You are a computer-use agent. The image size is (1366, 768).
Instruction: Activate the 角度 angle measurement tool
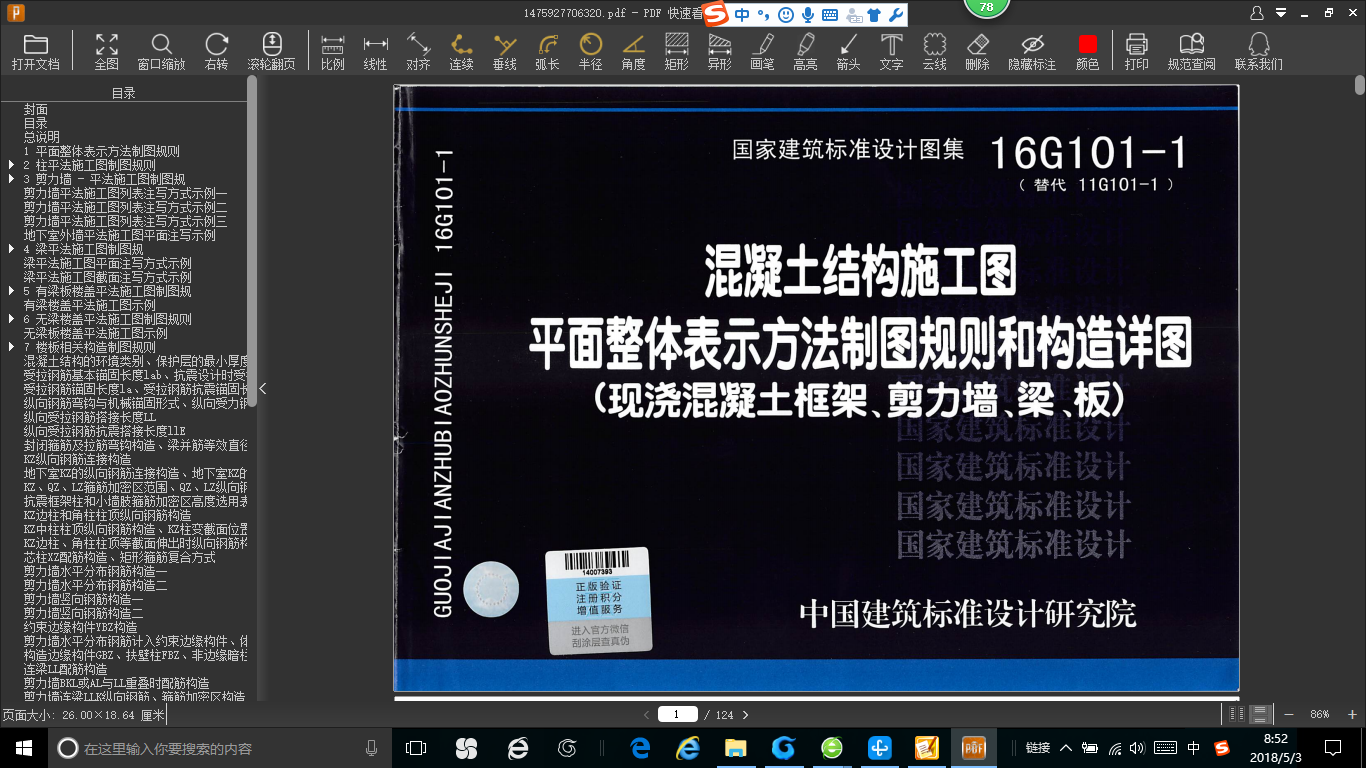[x=633, y=50]
